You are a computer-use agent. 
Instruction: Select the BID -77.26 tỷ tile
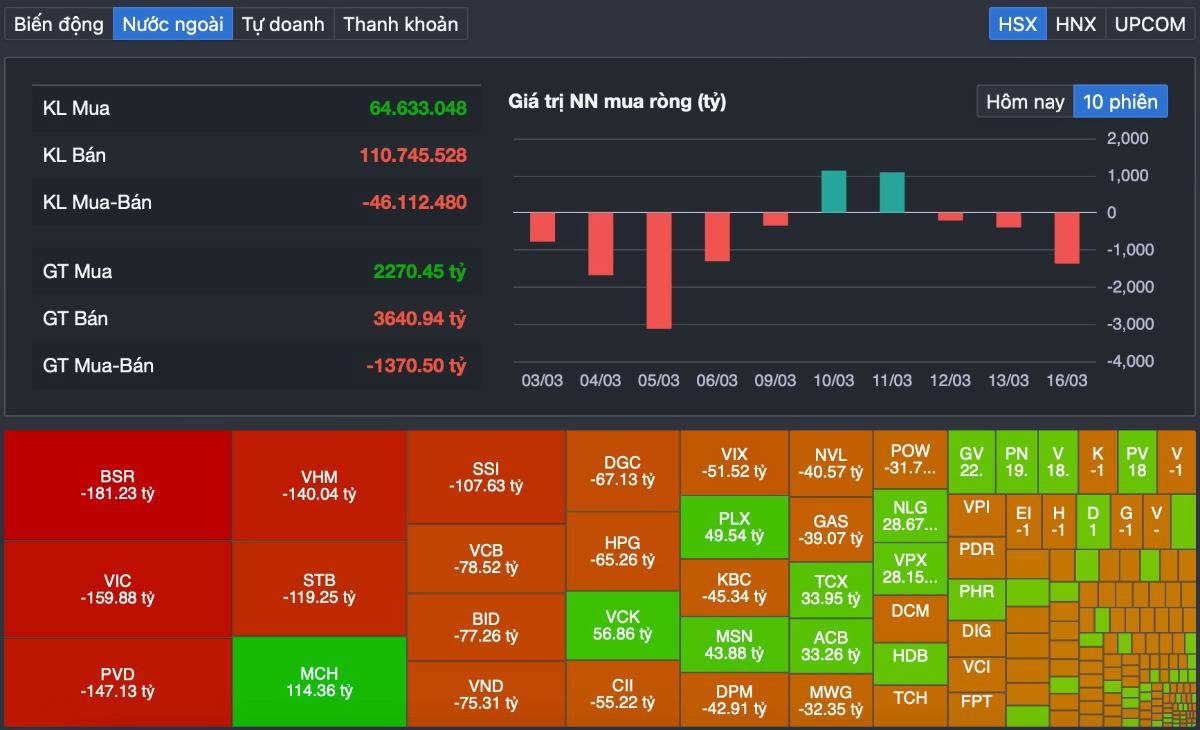(486, 627)
